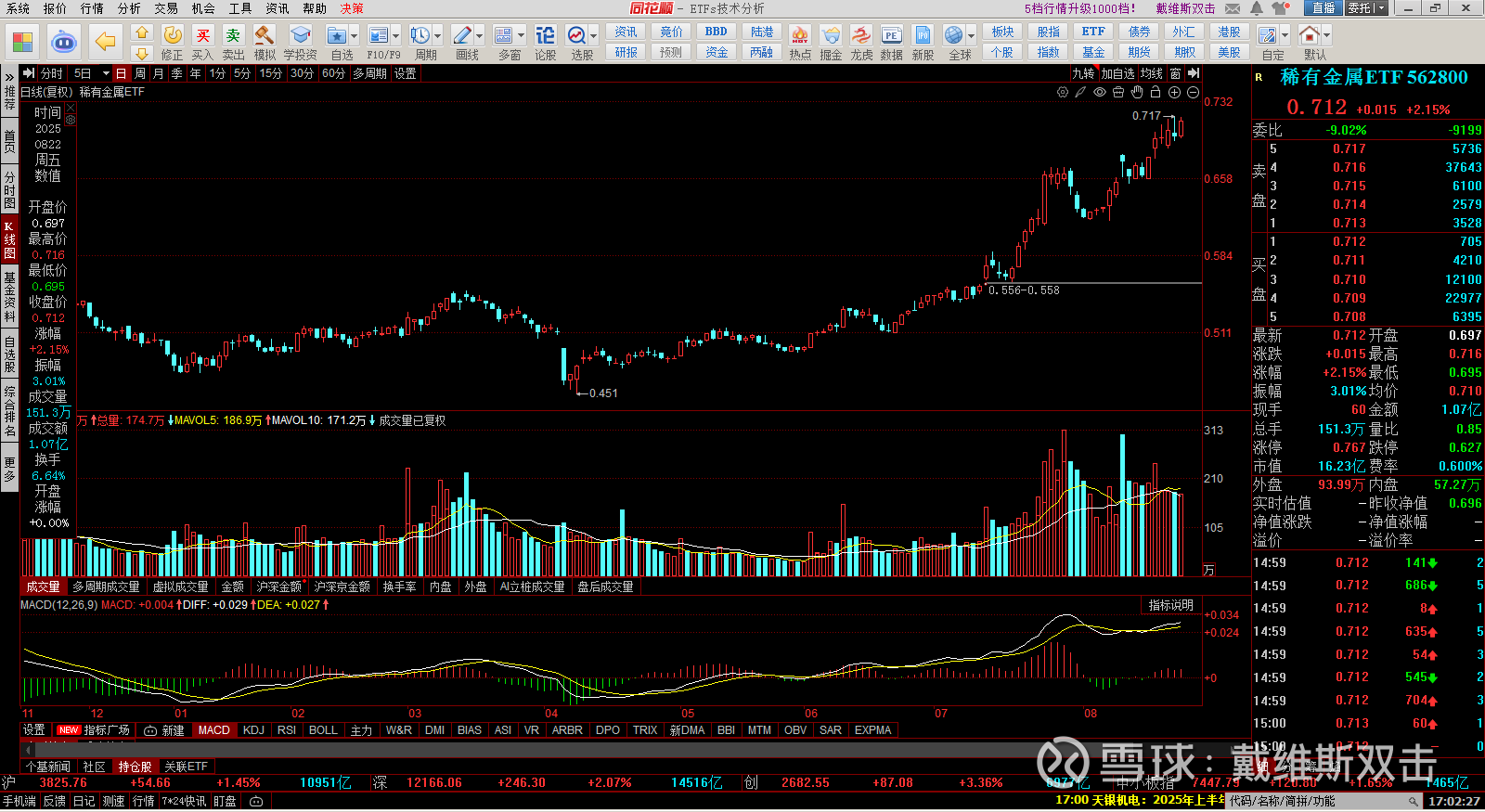Switch chart period to 月 monthly
The height and width of the screenshot is (812, 1485).
coord(159,73)
